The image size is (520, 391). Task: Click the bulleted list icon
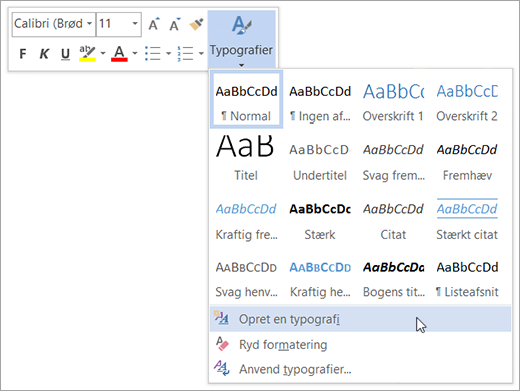153,53
